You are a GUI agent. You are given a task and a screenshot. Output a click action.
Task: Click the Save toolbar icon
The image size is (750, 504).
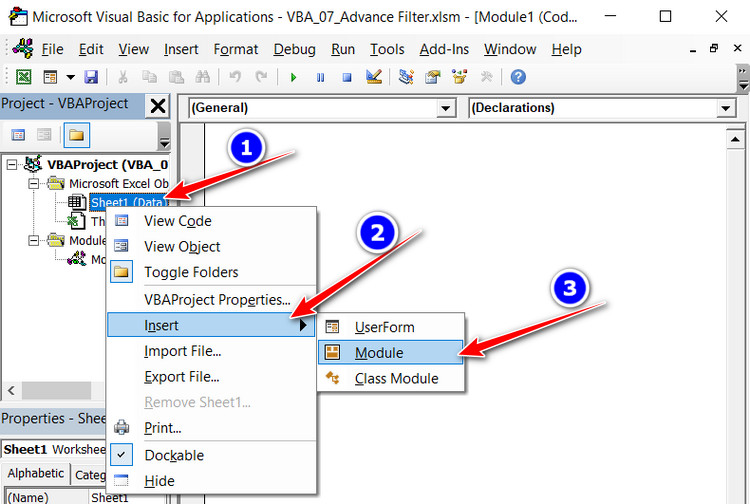pos(91,77)
